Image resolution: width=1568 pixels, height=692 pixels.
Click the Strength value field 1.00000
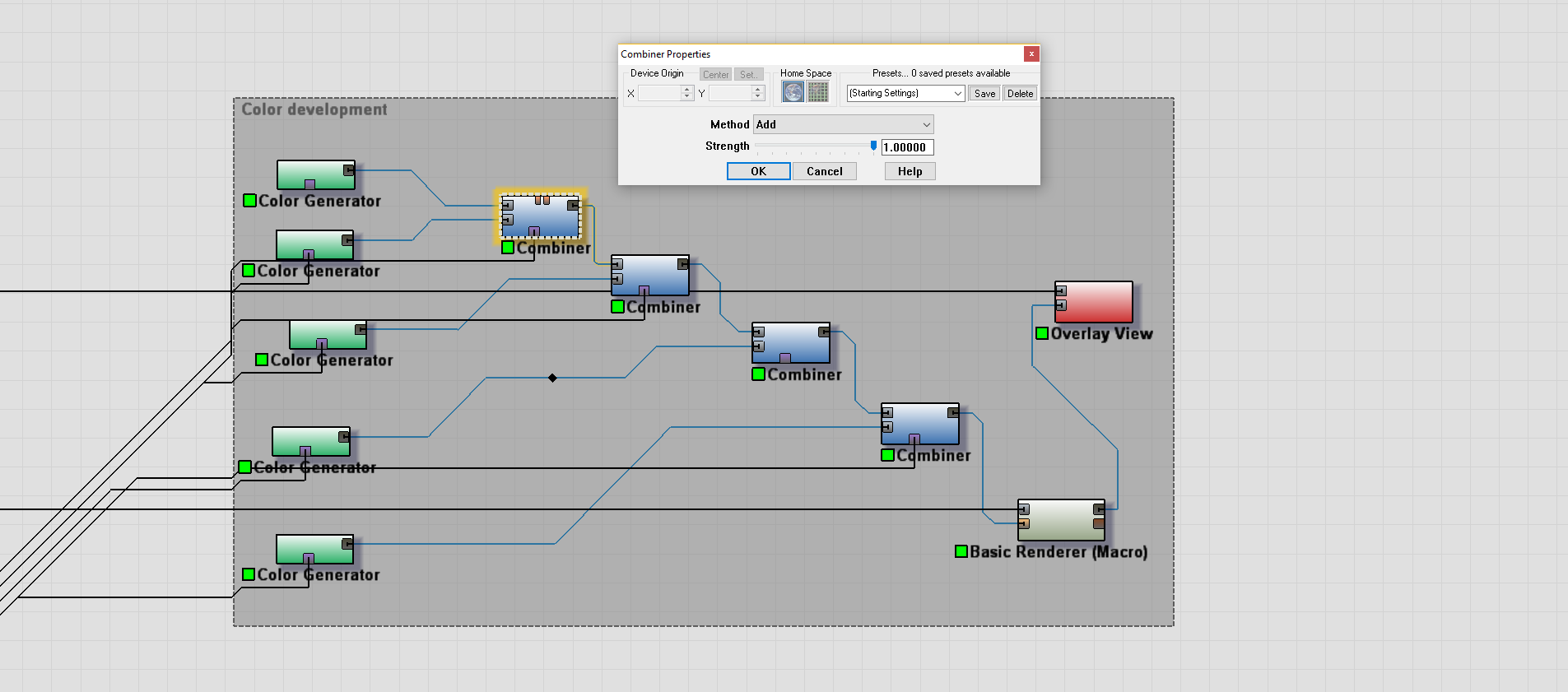907,147
